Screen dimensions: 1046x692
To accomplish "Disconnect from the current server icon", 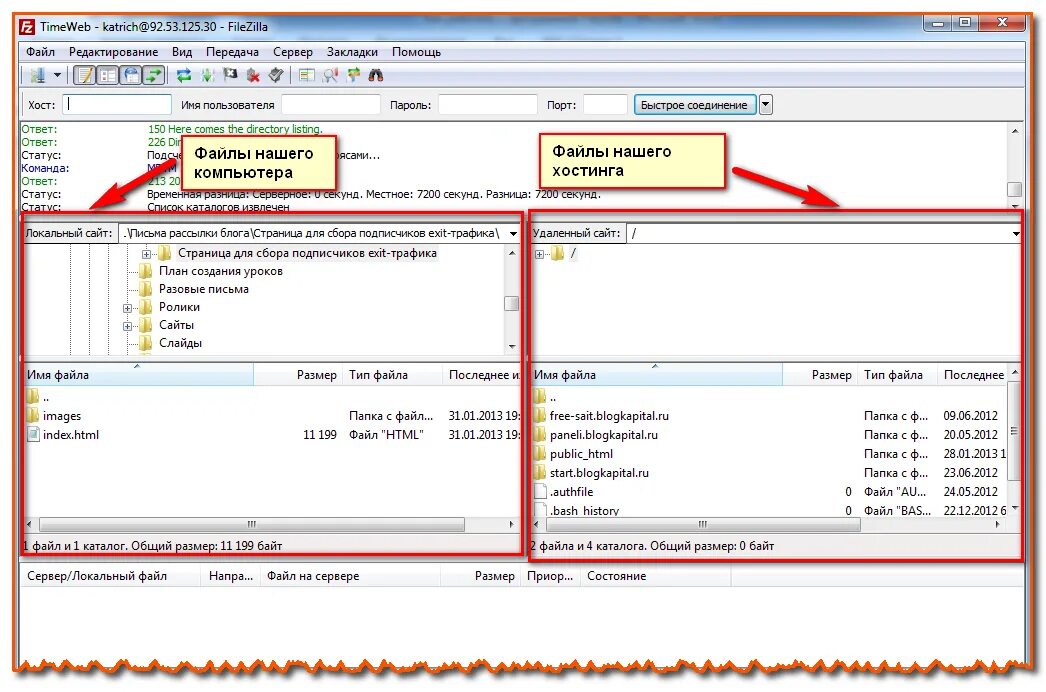I will pos(253,75).
